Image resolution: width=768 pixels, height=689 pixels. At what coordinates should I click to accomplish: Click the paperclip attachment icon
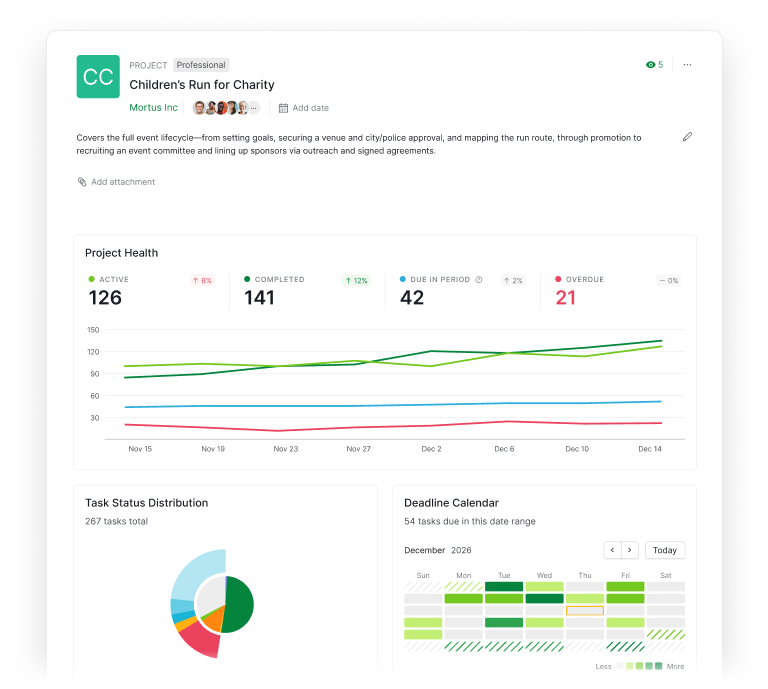point(82,182)
